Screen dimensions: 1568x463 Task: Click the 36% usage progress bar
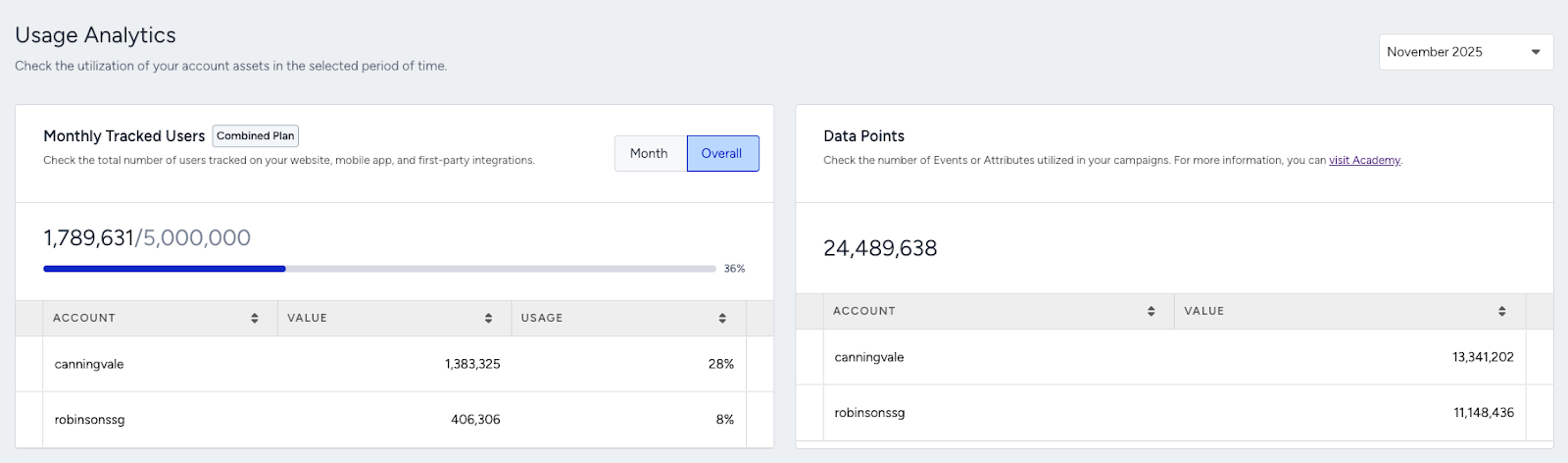pos(379,268)
